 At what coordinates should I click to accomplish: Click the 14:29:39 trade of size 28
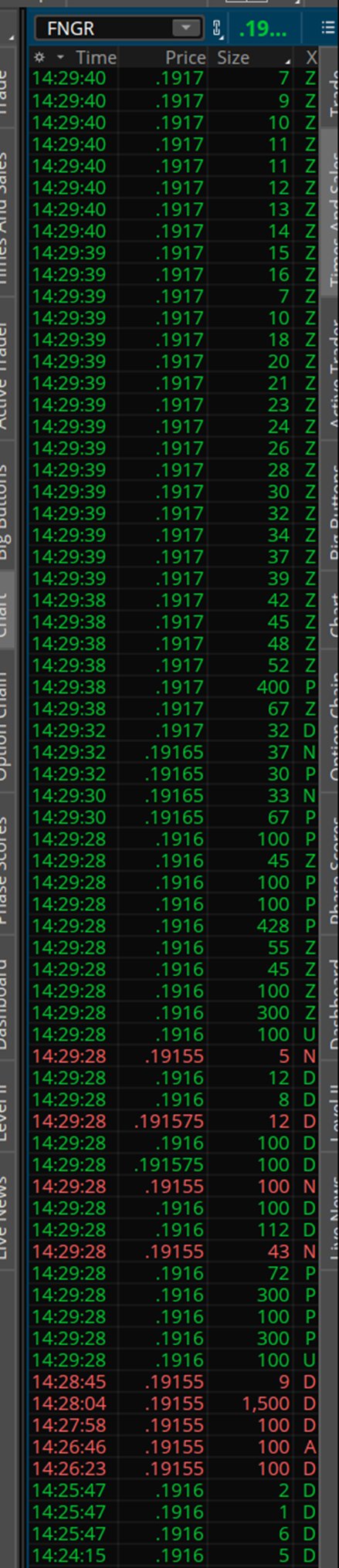click(174, 469)
